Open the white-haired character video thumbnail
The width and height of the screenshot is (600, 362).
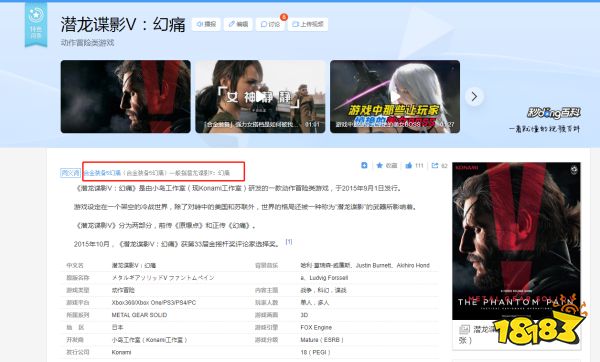point(395,96)
